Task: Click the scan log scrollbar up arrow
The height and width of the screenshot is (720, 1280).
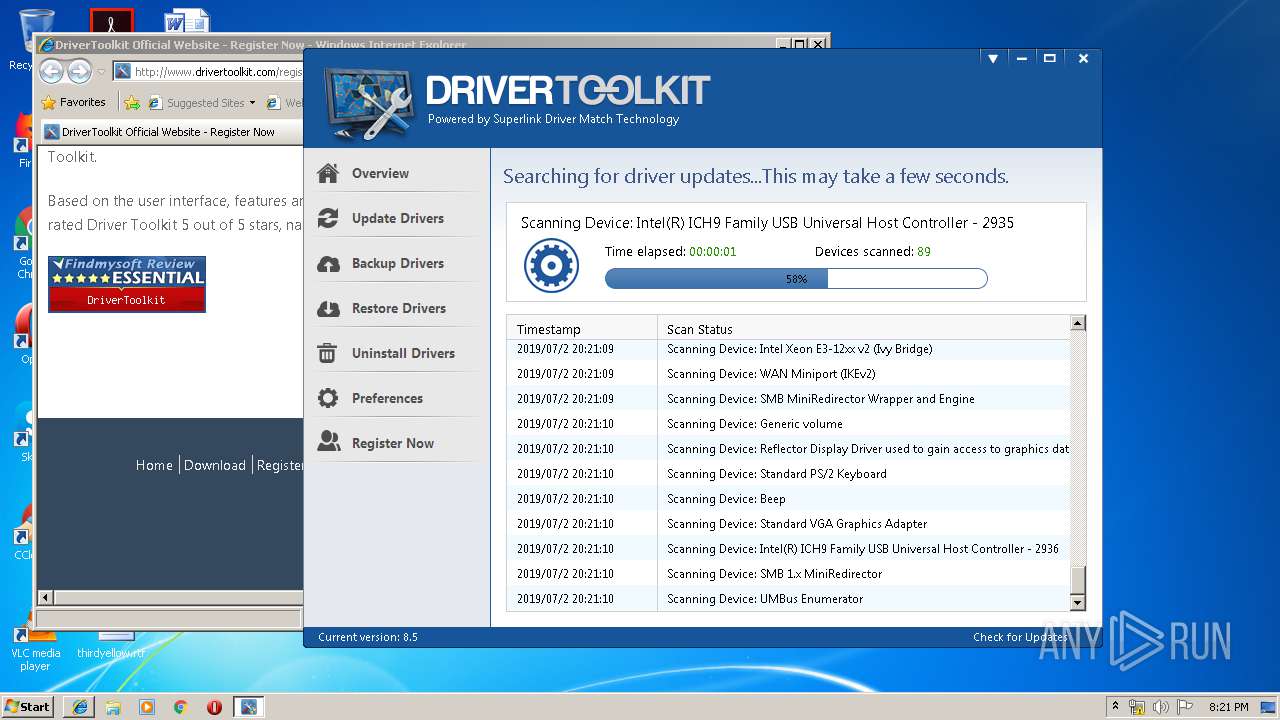Action: click(1078, 323)
